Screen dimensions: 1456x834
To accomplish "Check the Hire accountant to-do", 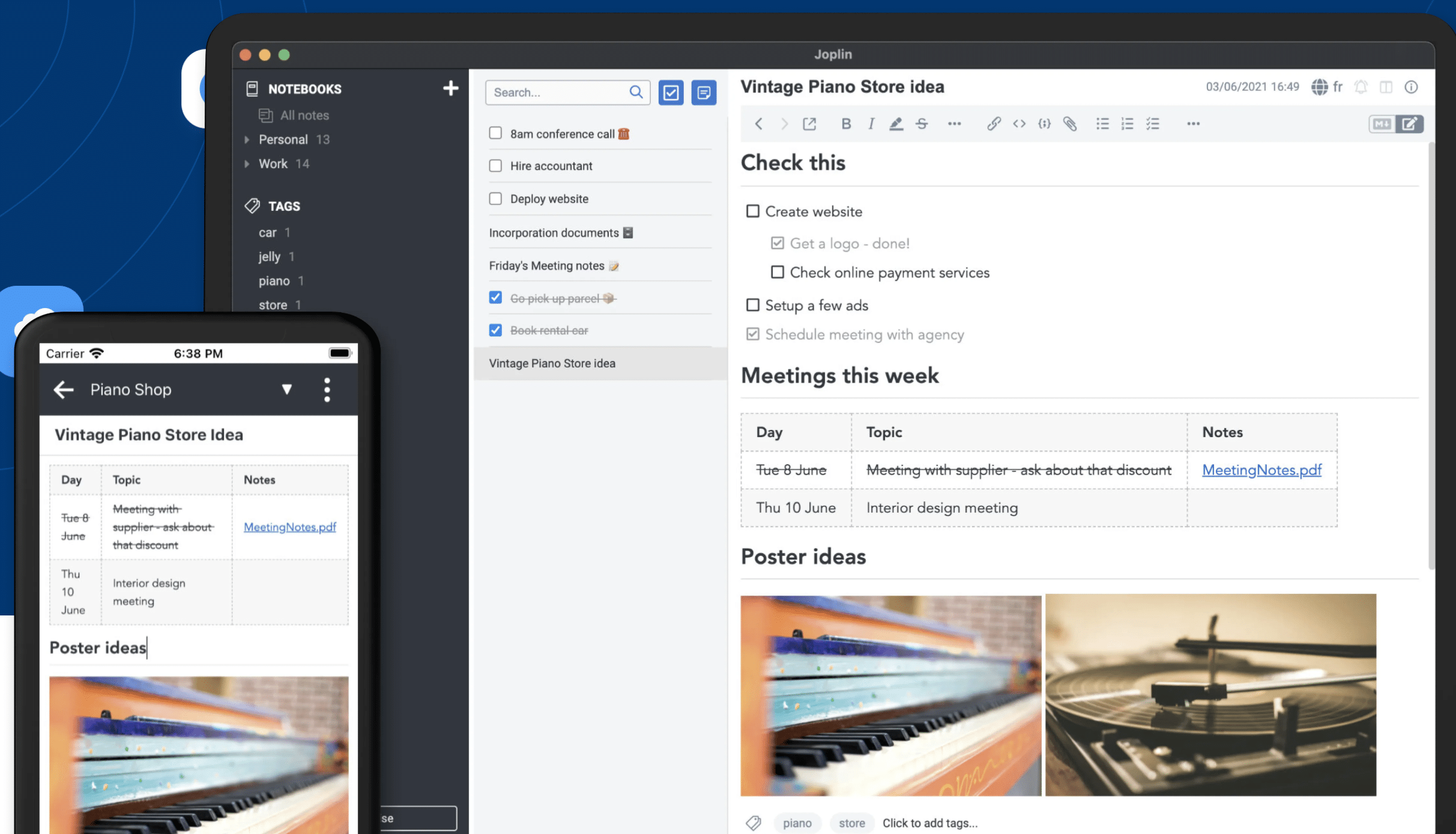I will tap(495, 165).
